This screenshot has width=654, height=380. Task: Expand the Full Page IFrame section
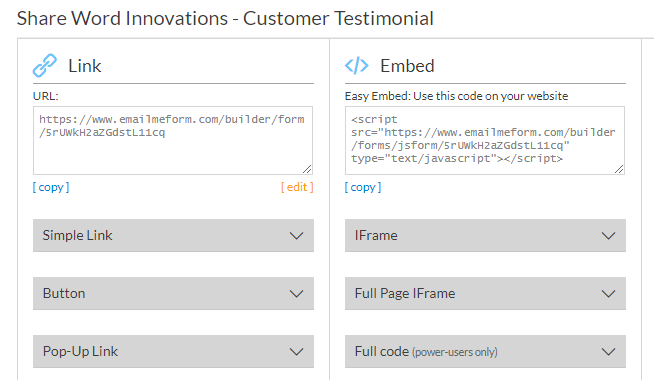click(x=485, y=293)
